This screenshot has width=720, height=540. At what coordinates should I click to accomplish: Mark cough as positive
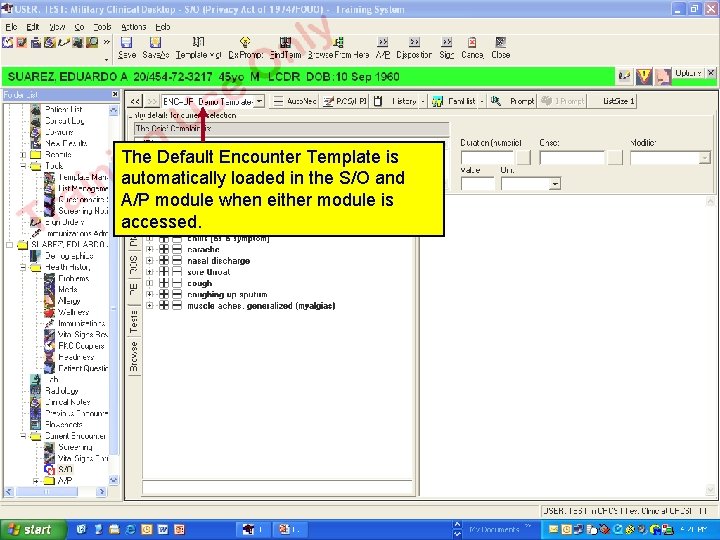click(x=164, y=283)
